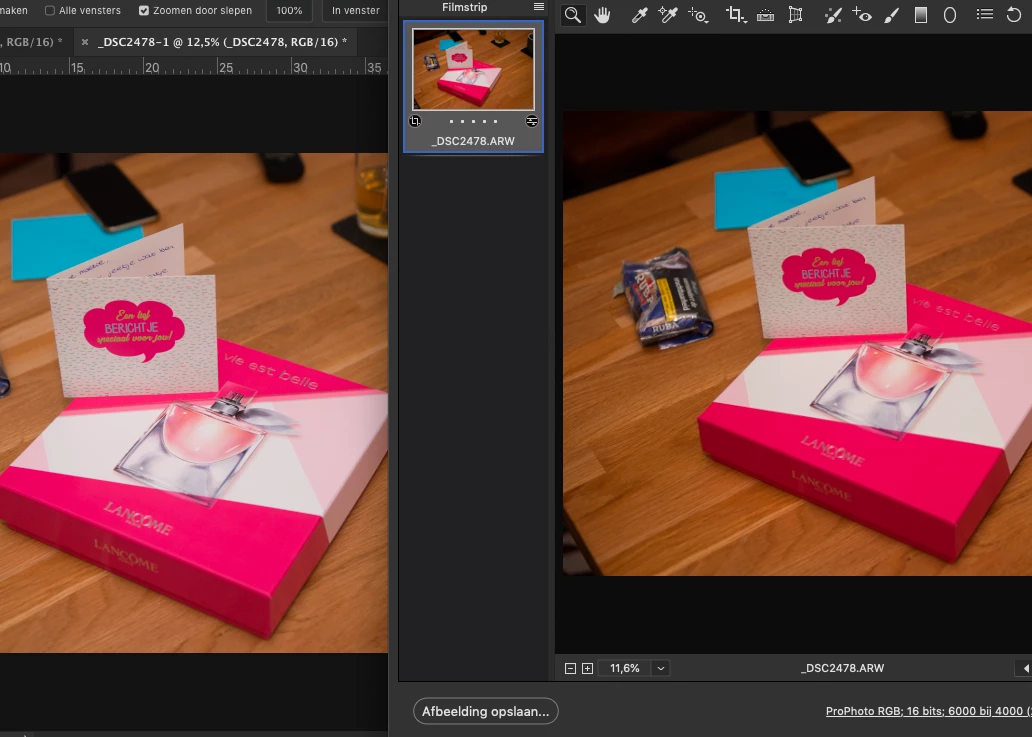Click the Filmstrip panel title
Image resolution: width=1032 pixels, height=737 pixels.
pos(465,7)
